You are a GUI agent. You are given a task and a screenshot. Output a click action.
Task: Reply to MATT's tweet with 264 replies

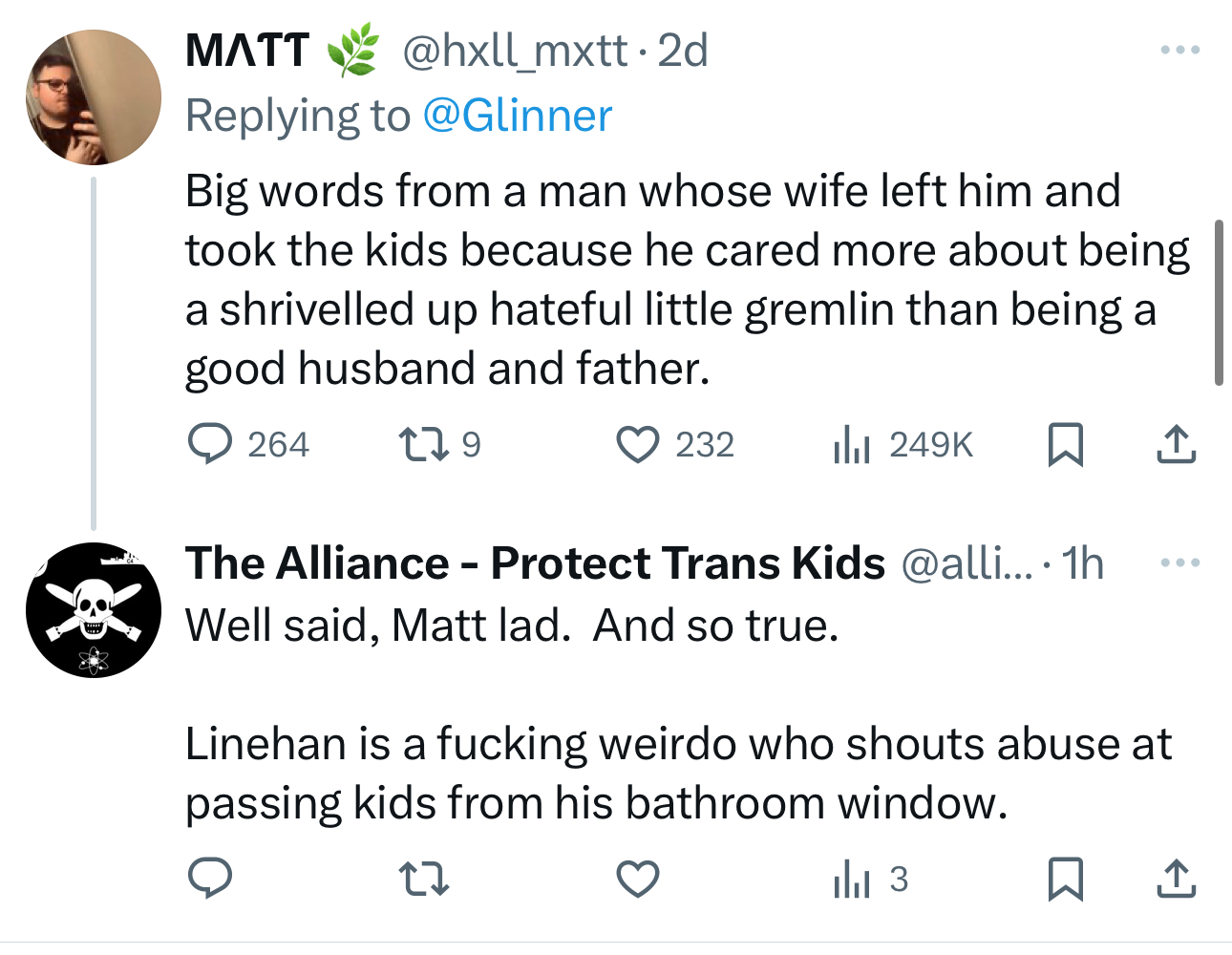(x=209, y=444)
